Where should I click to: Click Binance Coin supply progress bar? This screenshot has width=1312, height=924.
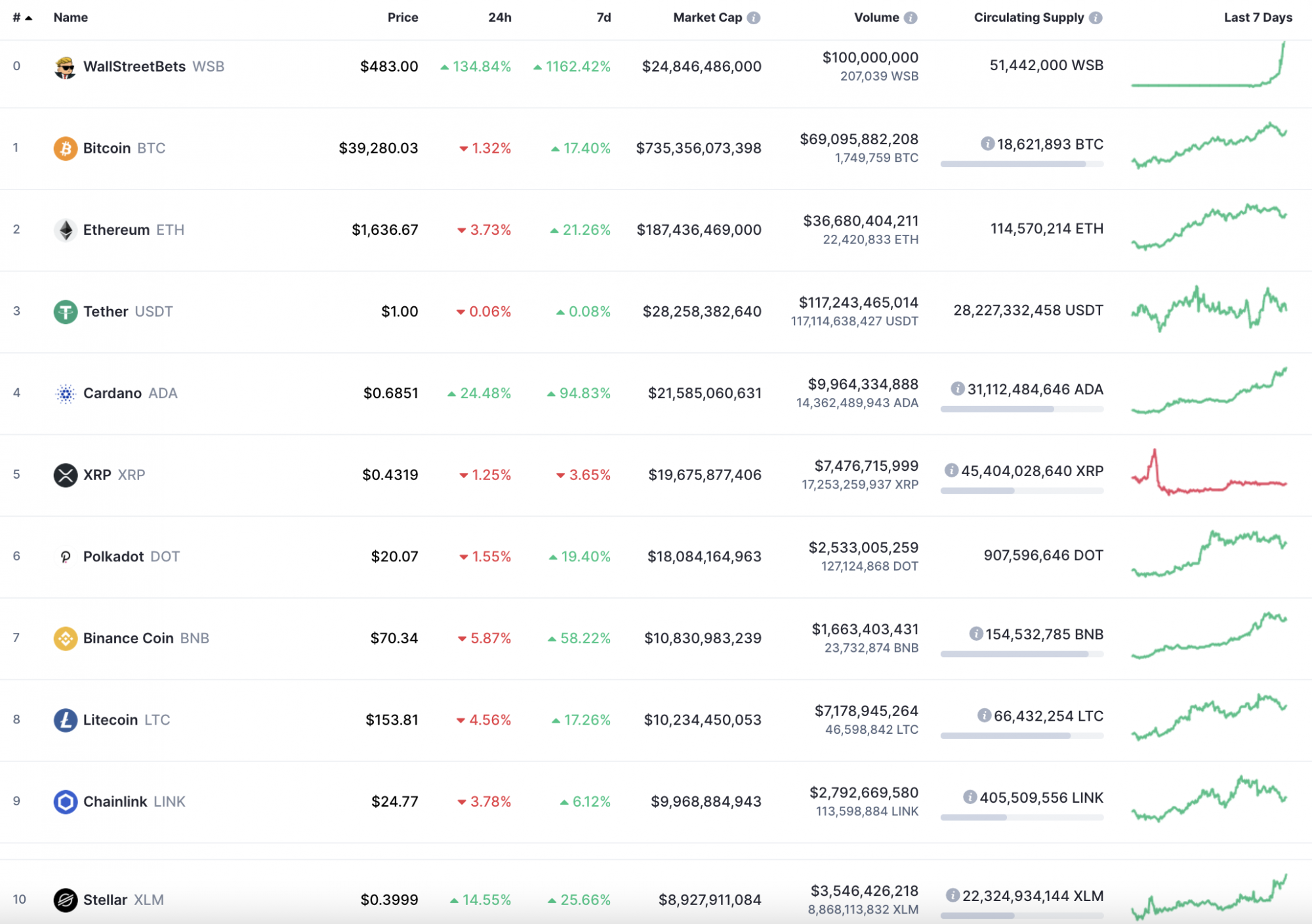tap(1022, 654)
